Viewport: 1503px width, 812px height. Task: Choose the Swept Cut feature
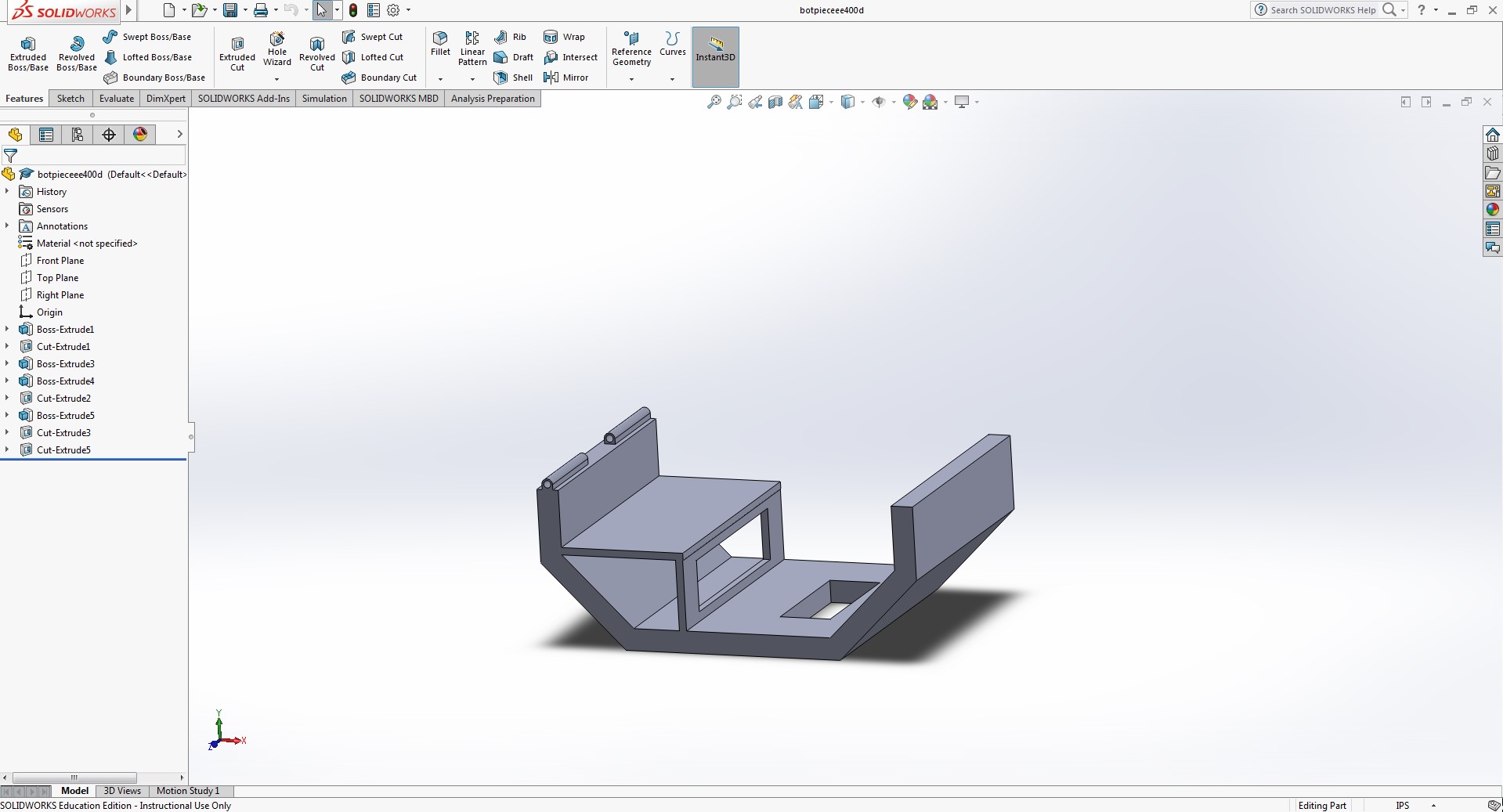[372, 37]
